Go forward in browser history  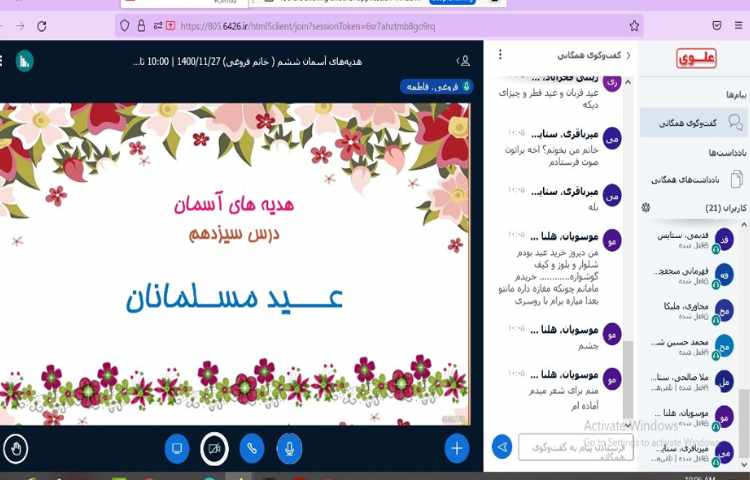coord(20,26)
